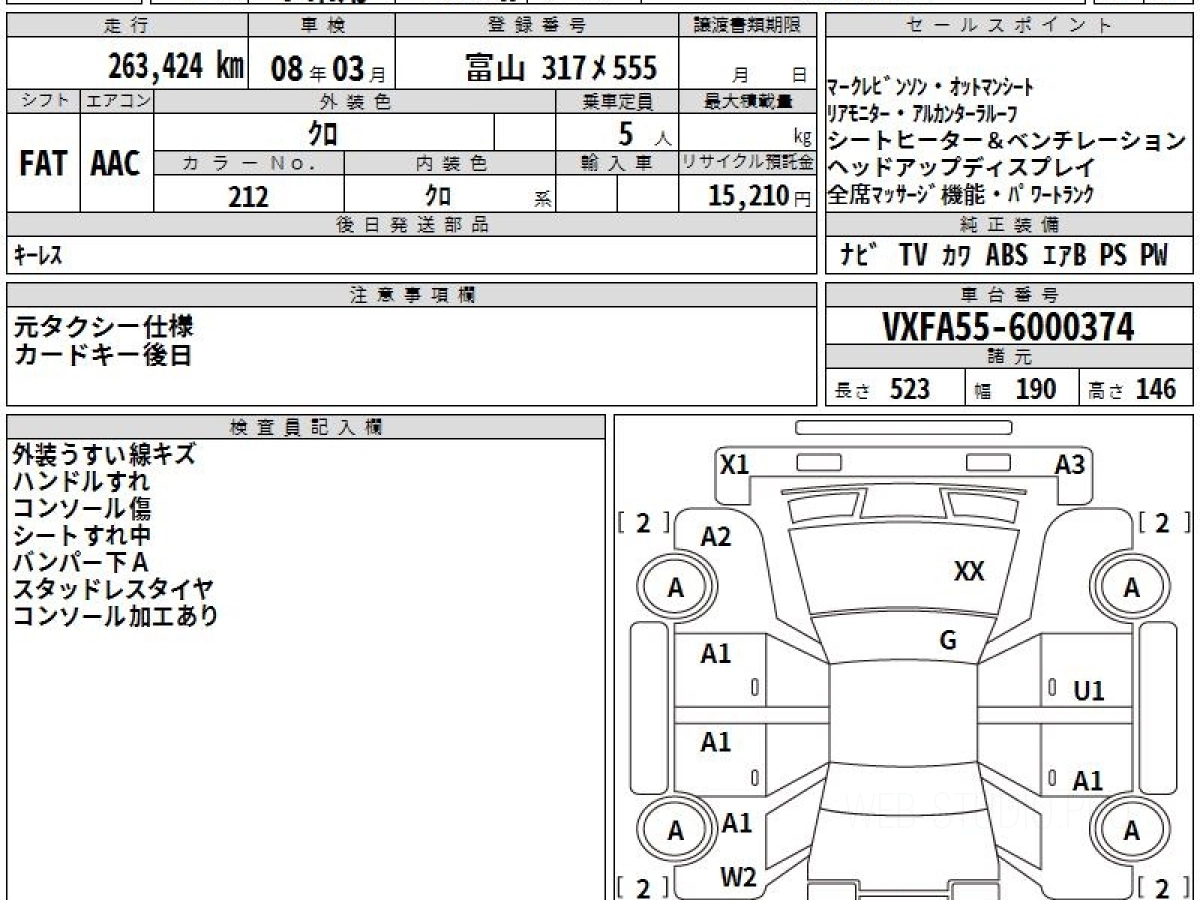The image size is (1200, 900).
Task: Select the FAT shift value
Action: click(x=43, y=164)
